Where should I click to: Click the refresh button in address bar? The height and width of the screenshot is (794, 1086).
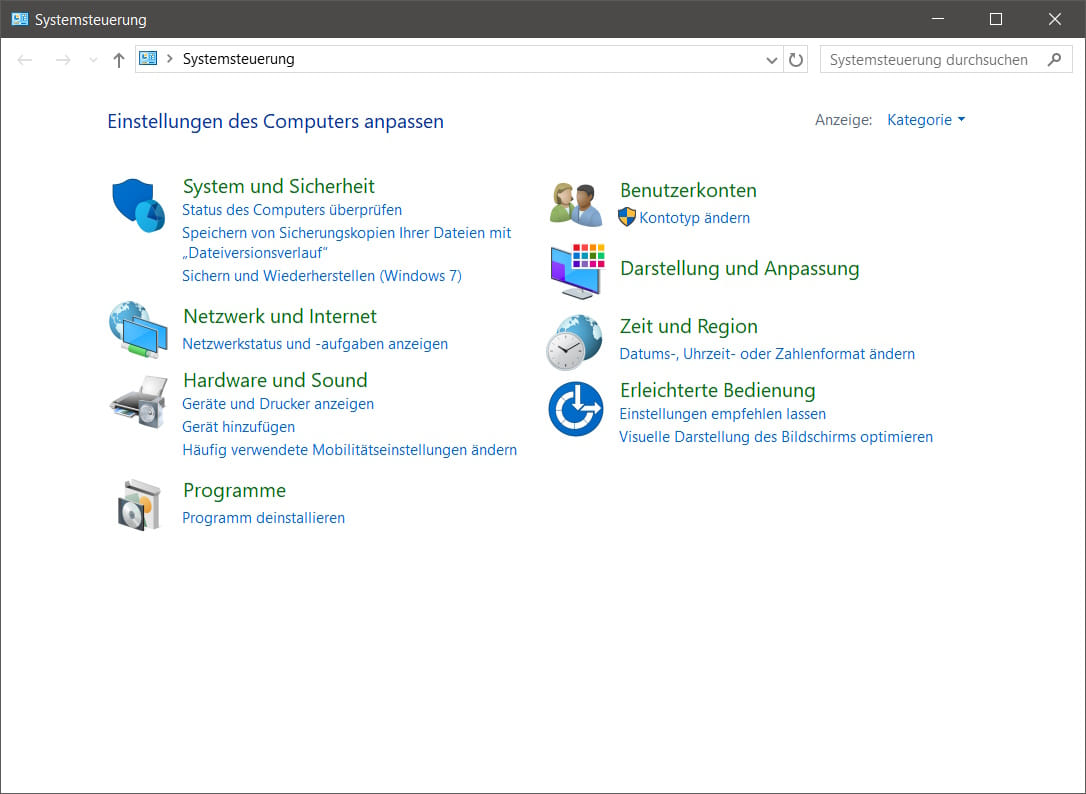[x=796, y=60]
